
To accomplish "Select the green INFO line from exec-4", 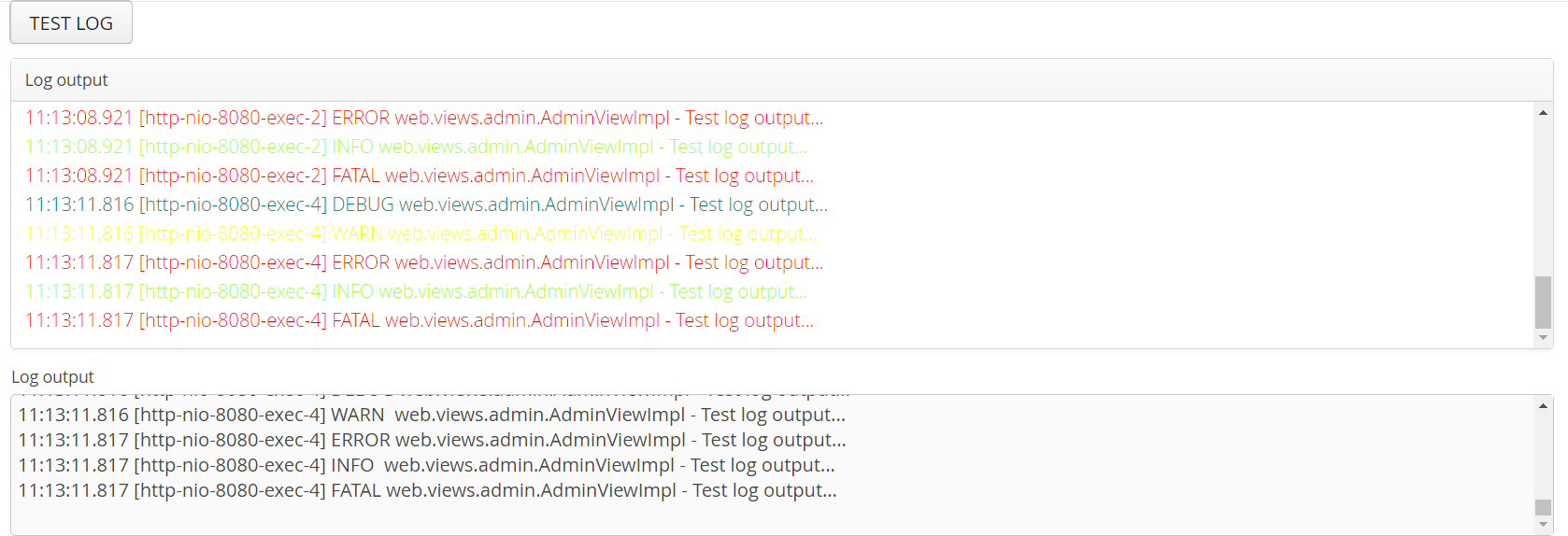I will [x=416, y=291].
